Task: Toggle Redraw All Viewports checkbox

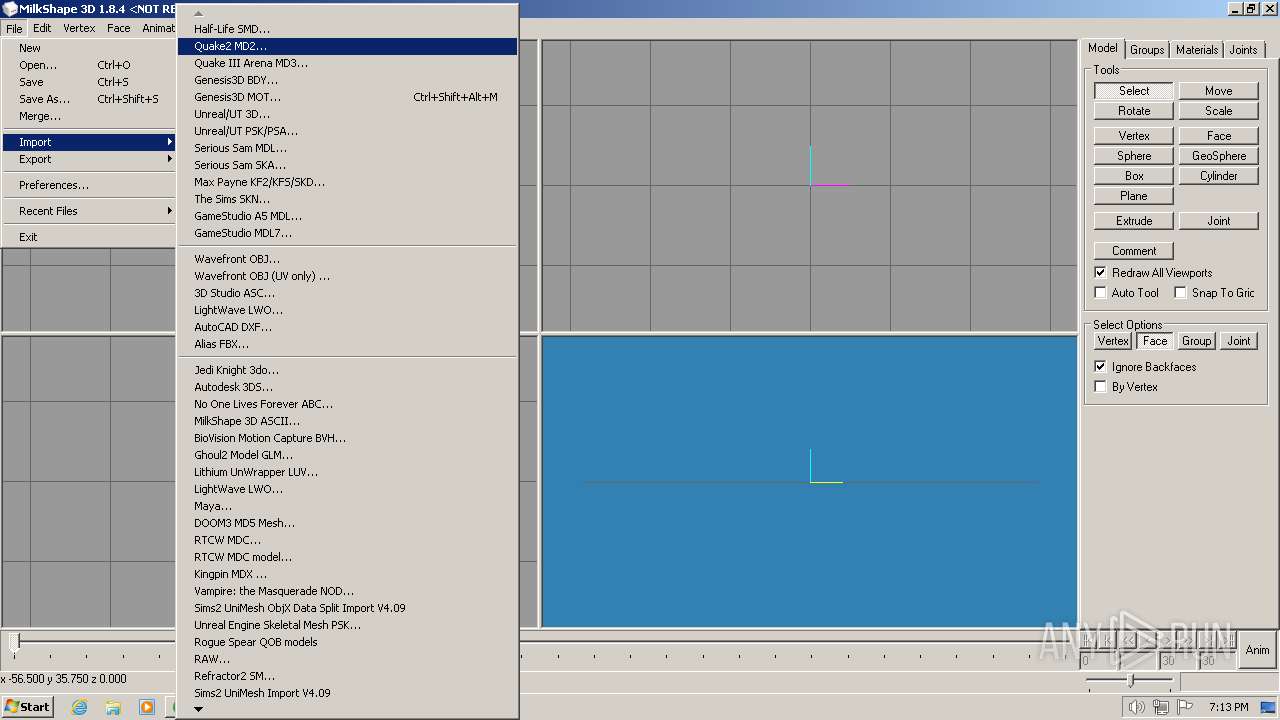Action: tap(1101, 273)
